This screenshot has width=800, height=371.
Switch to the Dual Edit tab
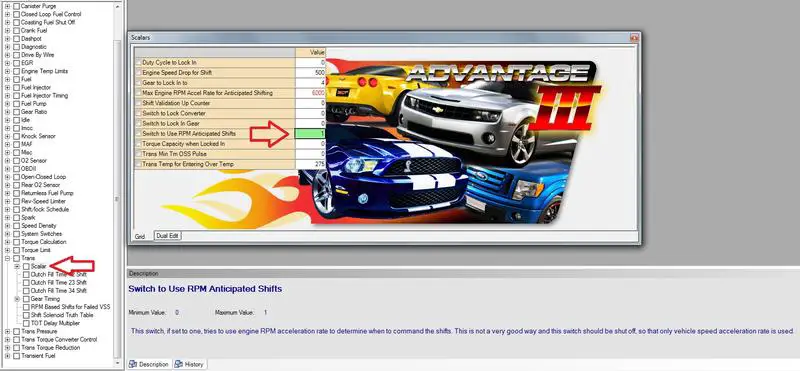point(167,236)
